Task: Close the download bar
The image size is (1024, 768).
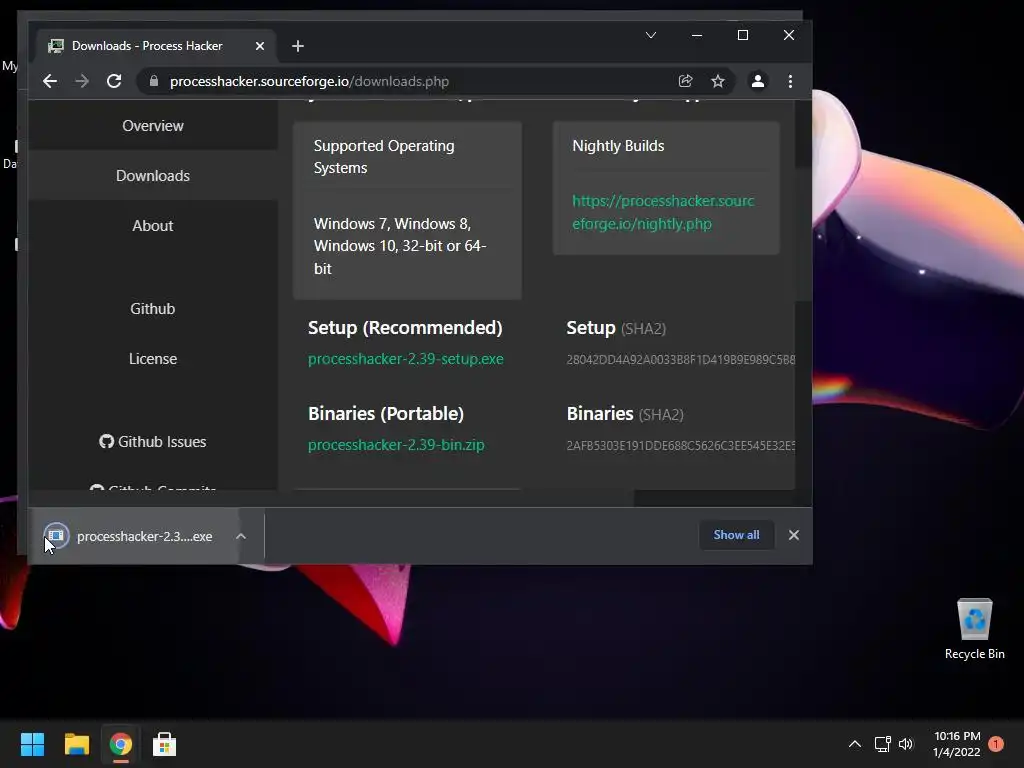Action: click(793, 535)
